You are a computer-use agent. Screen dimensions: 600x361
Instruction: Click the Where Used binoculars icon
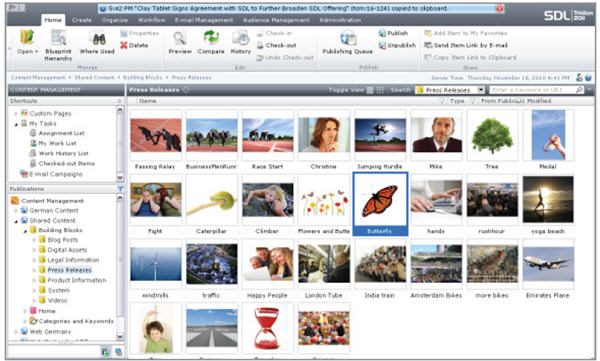point(98,39)
